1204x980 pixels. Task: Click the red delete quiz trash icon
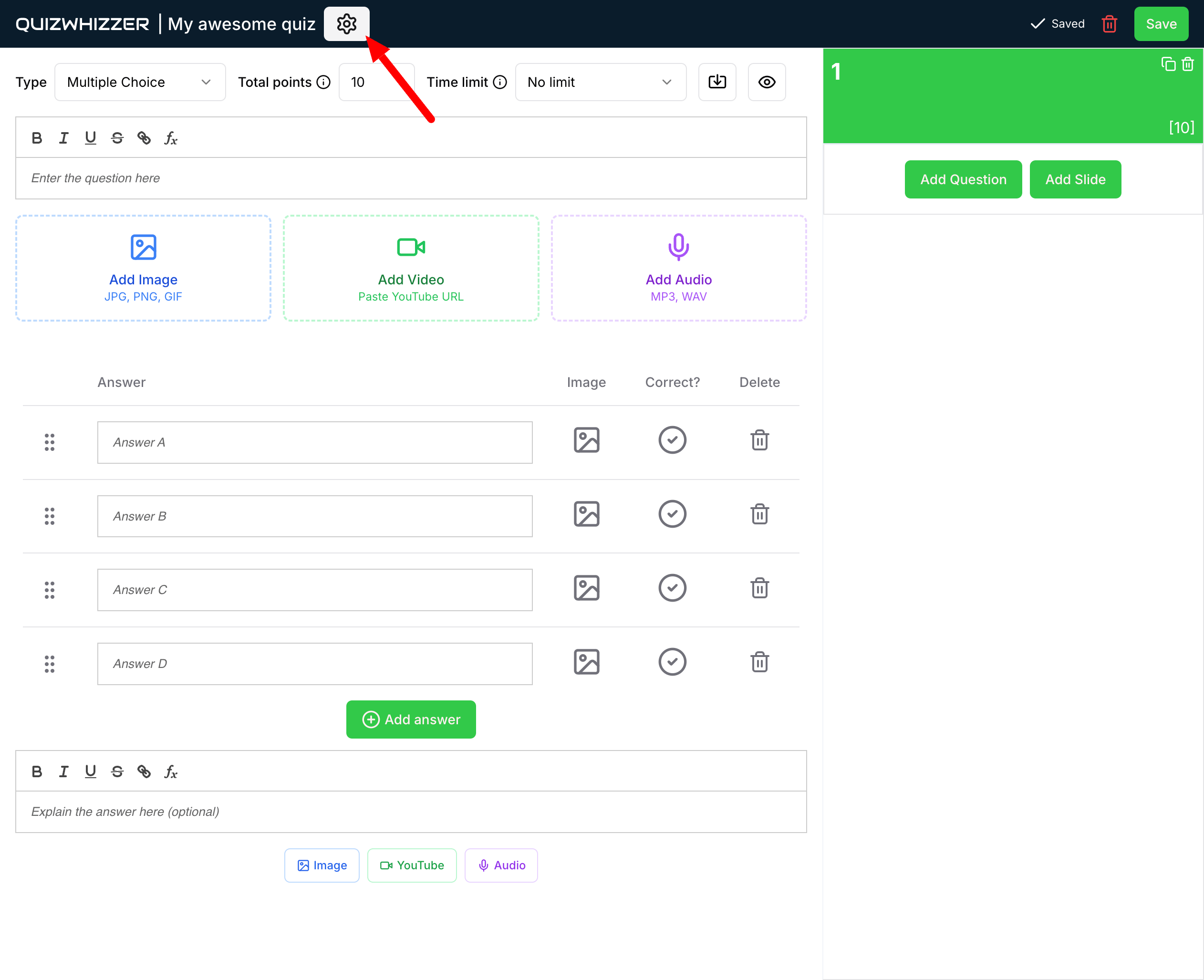pyautogui.click(x=1109, y=24)
